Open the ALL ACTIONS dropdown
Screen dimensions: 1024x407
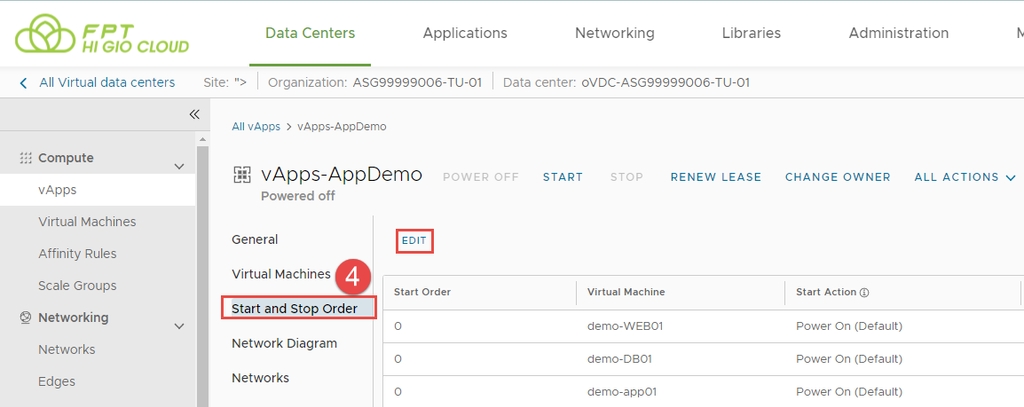point(964,177)
